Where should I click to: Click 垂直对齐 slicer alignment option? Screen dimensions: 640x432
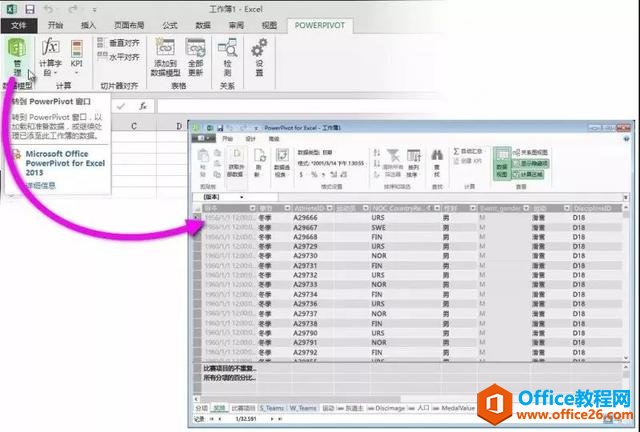coord(118,42)
